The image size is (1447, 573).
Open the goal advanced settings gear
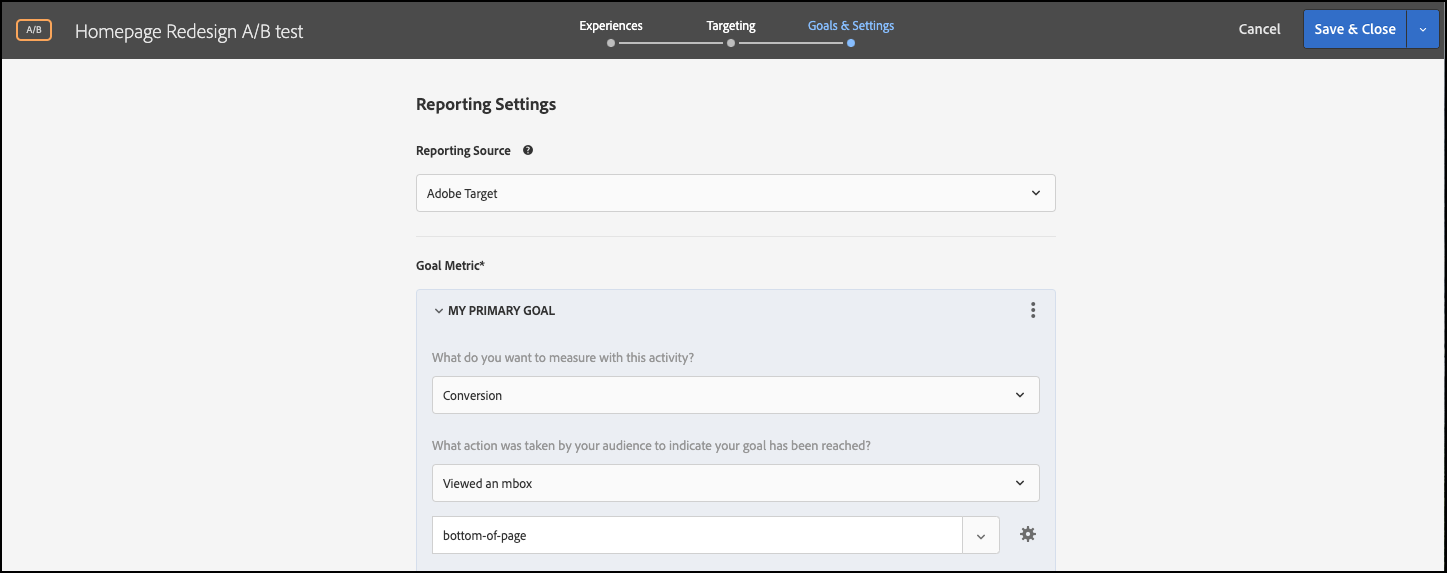point(1027,535)
